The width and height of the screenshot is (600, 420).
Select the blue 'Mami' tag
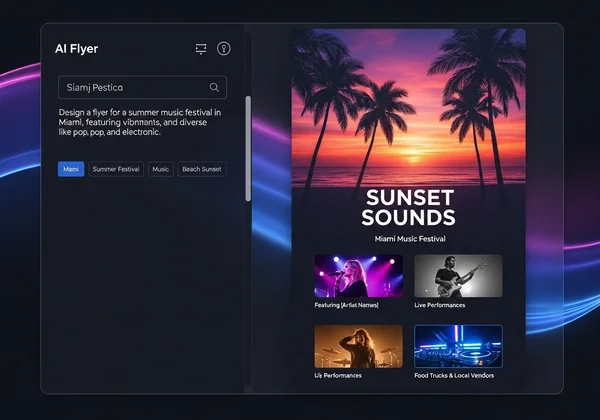point(71,169)
